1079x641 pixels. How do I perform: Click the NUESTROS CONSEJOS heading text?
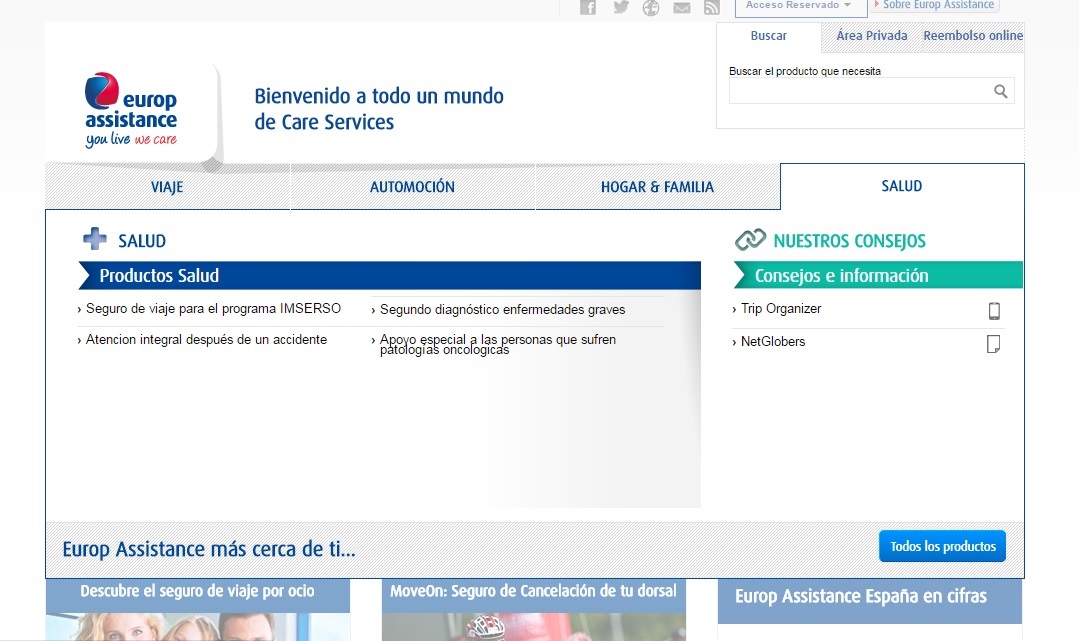point(849,241)
